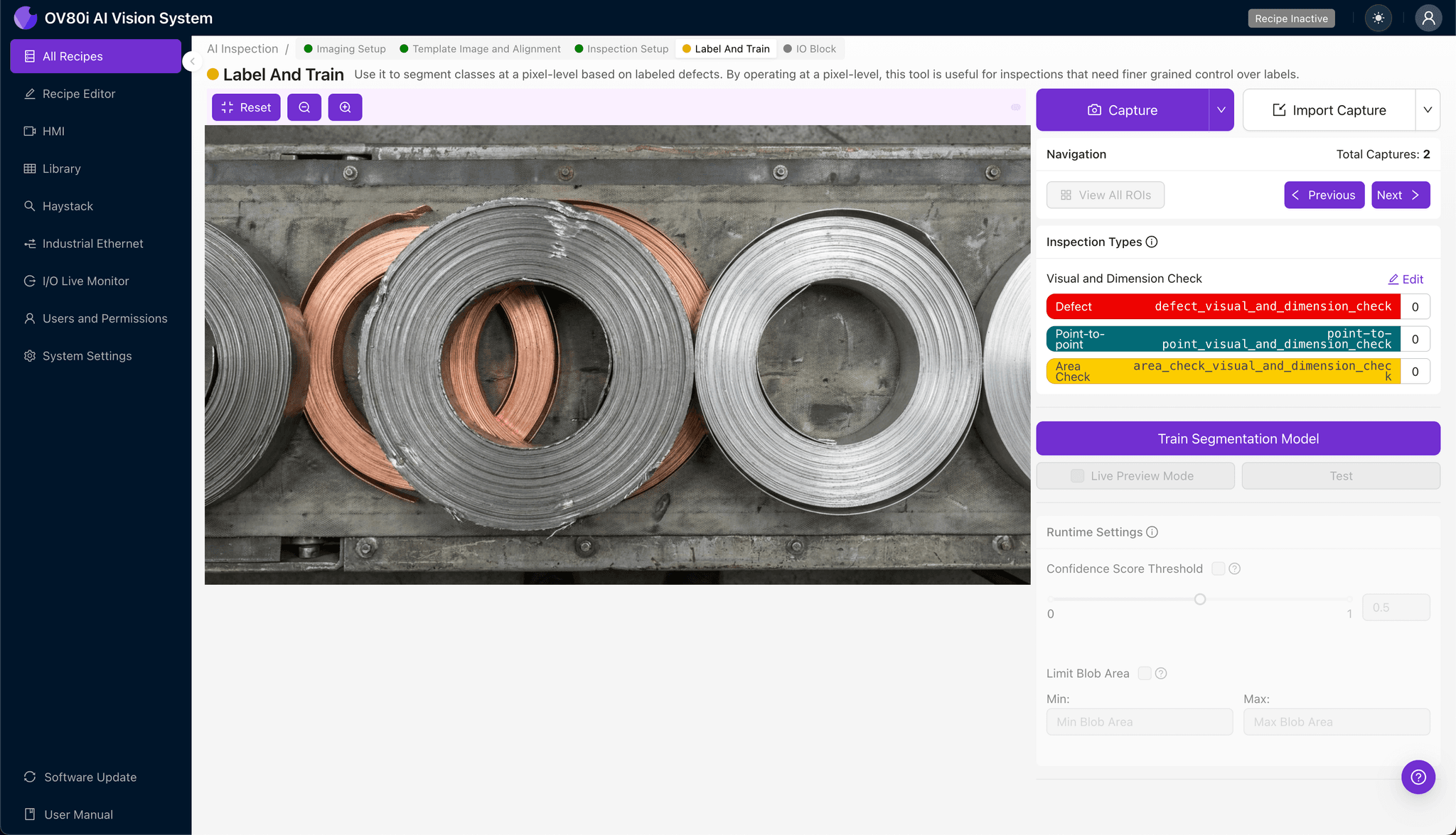Image resolution: width=1456 pixels, height=835 pixels.
Task: Open Industrial Ethernet in sidebar
Action: (95, 244)
